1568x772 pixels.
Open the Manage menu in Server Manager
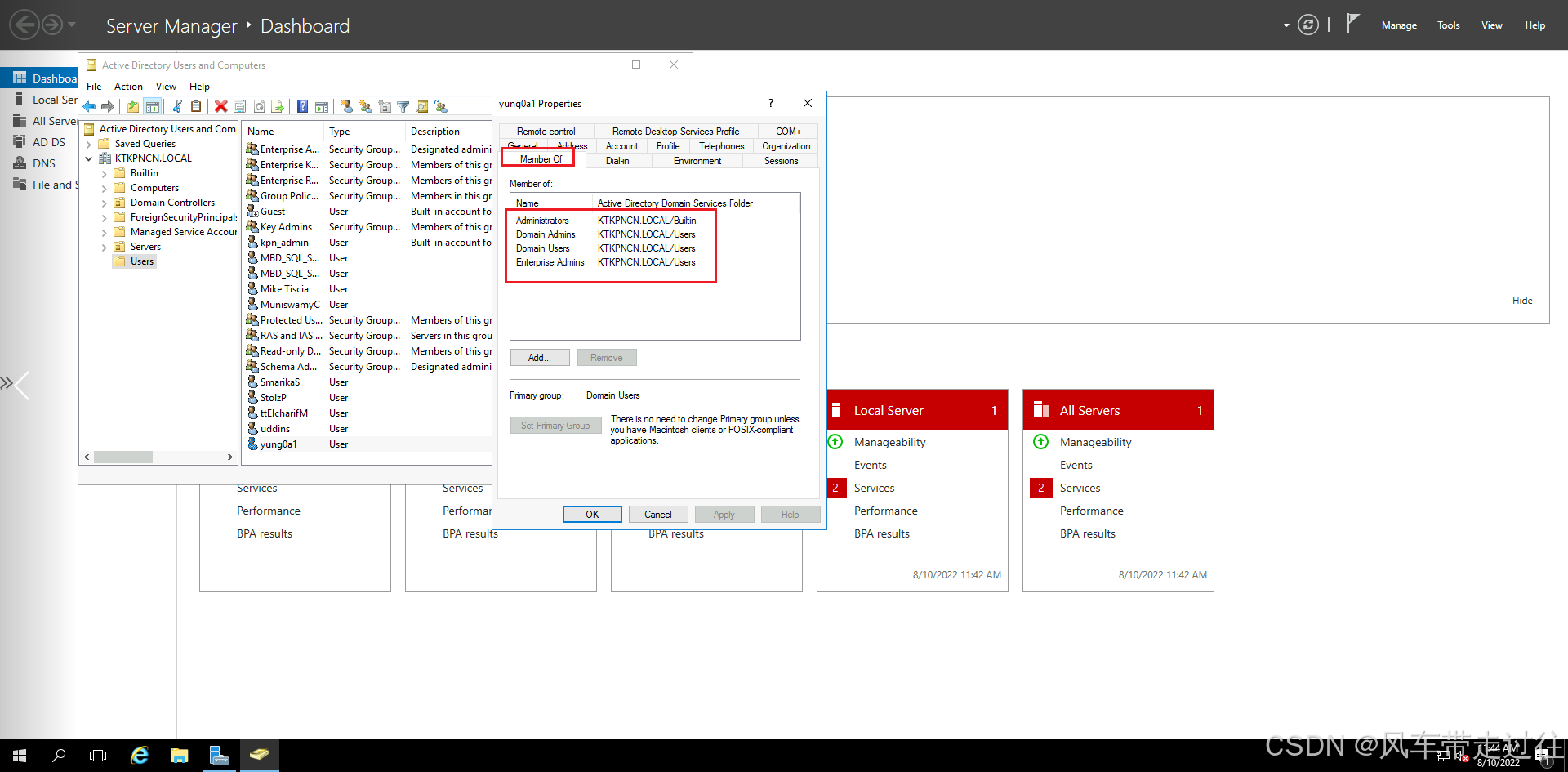coord(1399,25)
